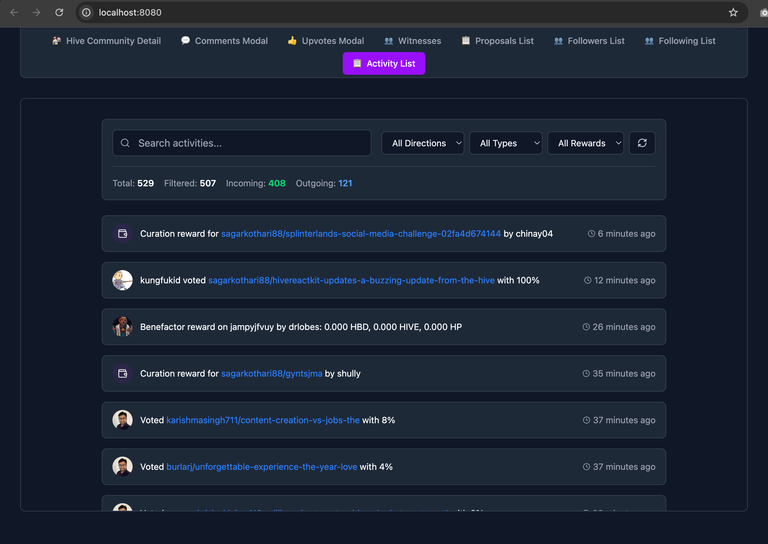Click the avatar on the Benefactor reward row
Viewport: 768px width, 544px height.
(x=122, y=327)
